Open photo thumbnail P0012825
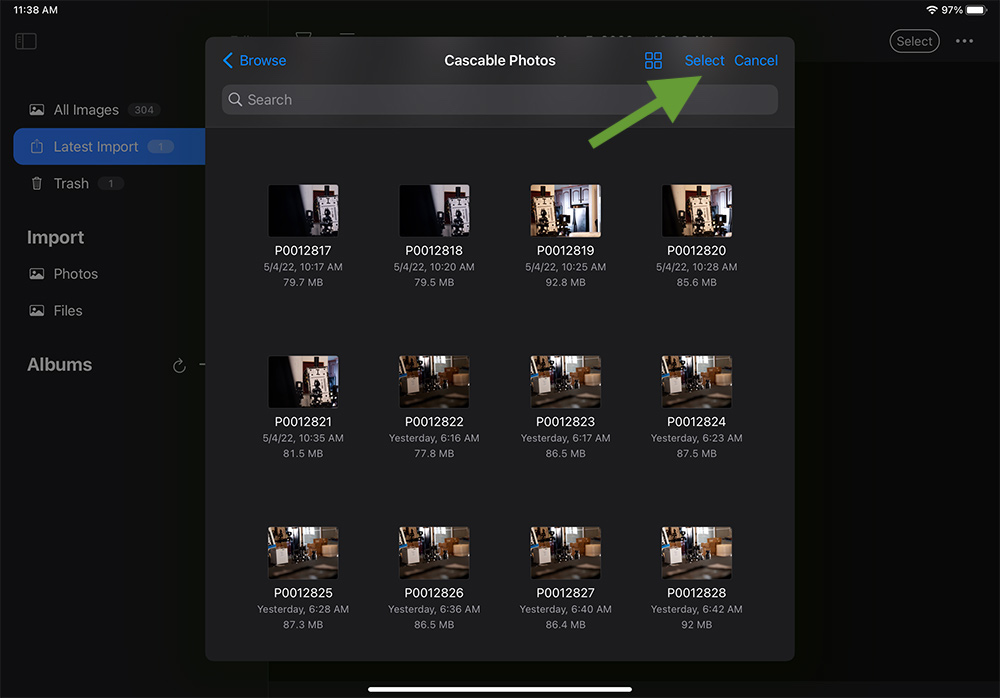Screen dimensions: 1000x698 click(303, 553)
